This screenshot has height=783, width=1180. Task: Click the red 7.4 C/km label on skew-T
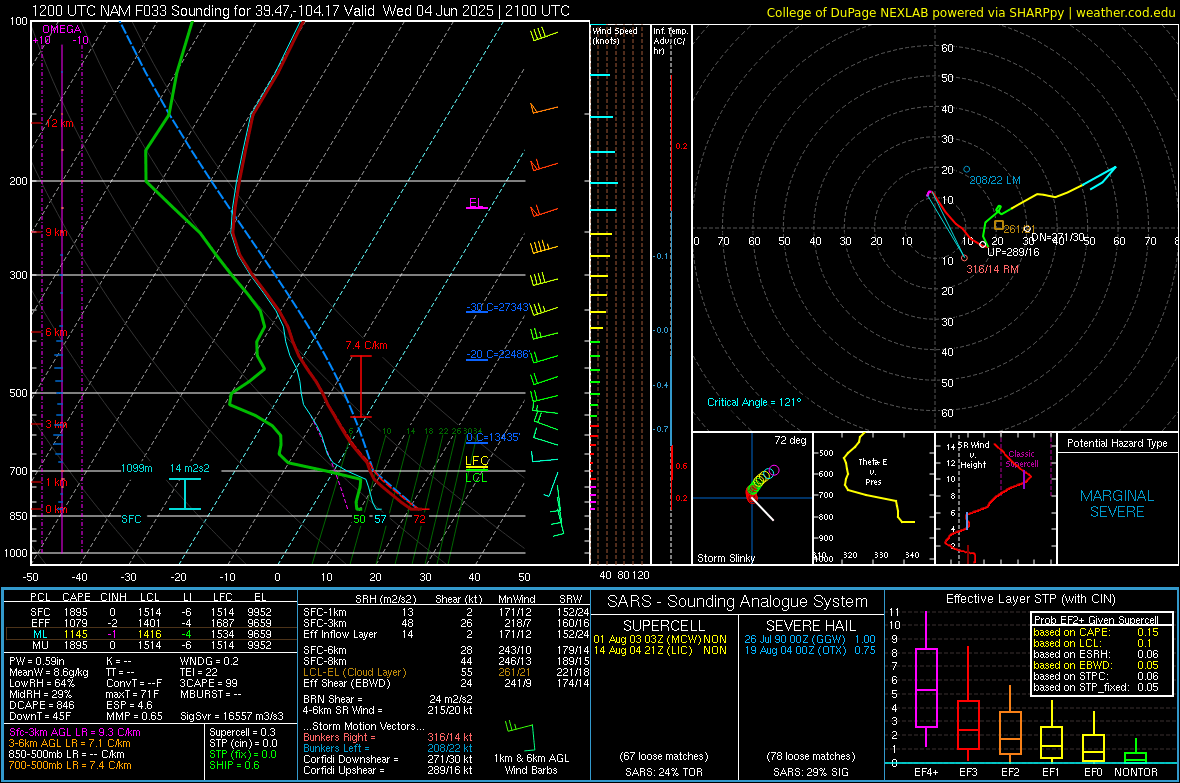coord(366,345)
